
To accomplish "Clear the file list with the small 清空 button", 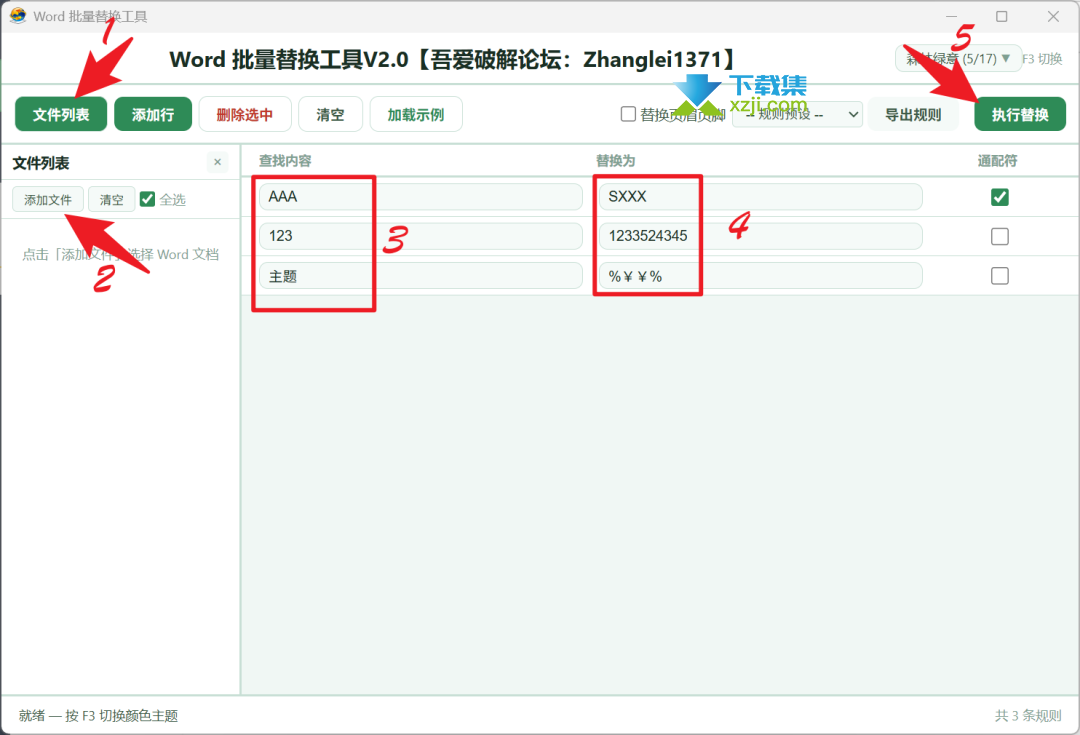I will click(112, 200).
